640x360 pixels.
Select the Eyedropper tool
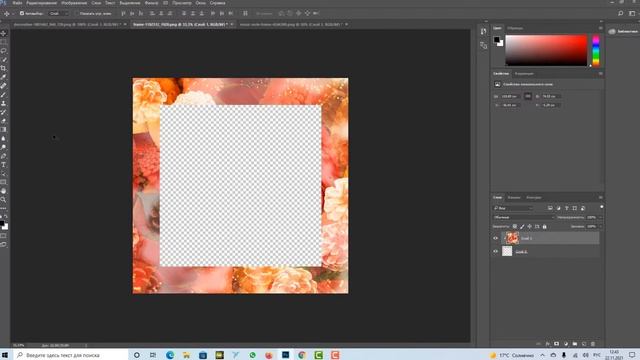4,77
